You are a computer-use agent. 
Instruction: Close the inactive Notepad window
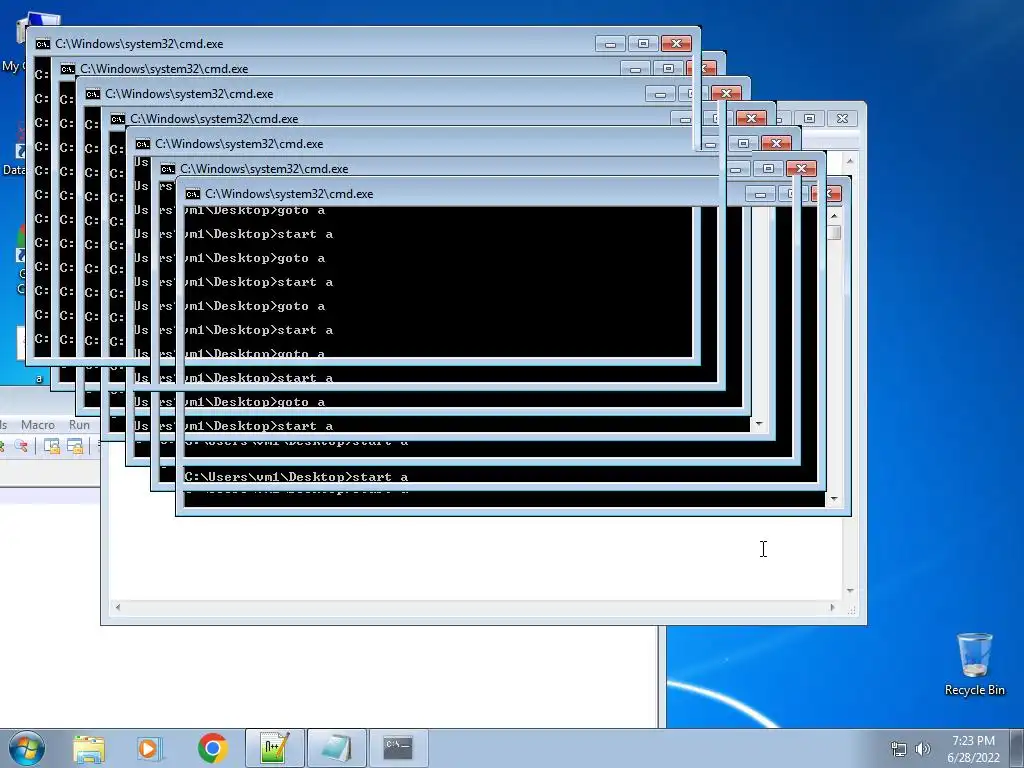842,118
